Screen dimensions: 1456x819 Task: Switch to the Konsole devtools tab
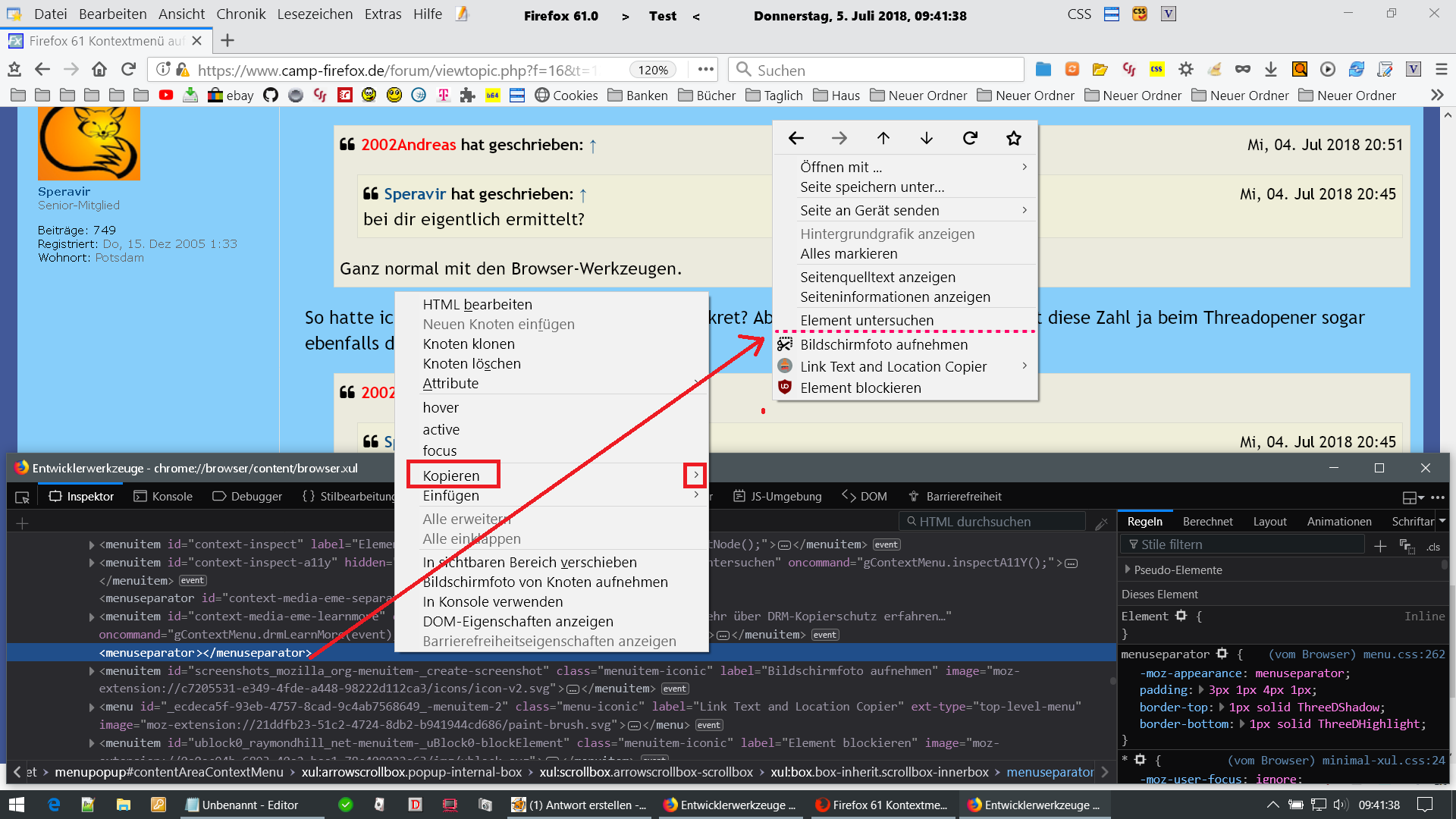coord(164,497)
